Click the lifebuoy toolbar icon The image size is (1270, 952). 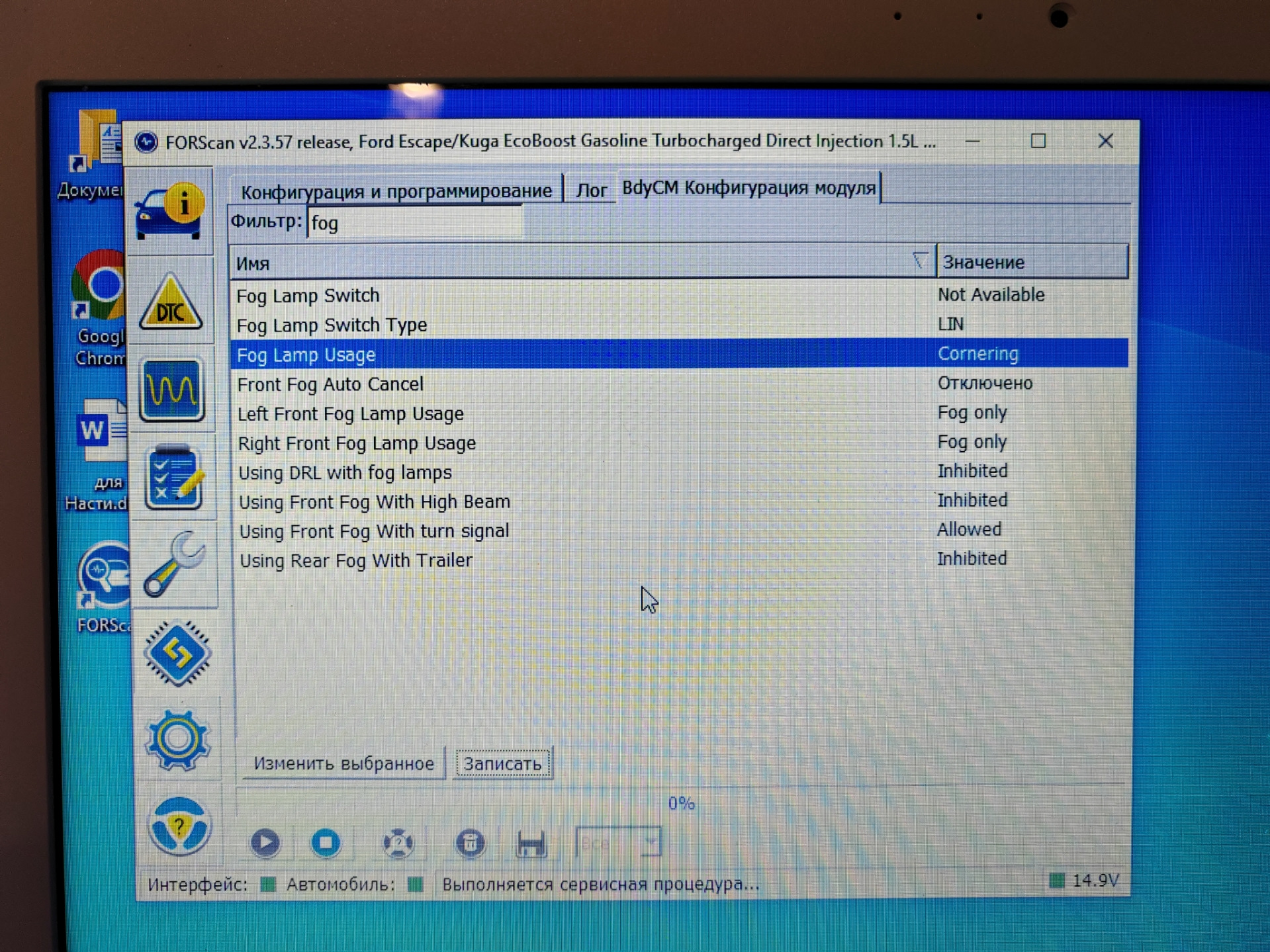(x=398, y=844)
